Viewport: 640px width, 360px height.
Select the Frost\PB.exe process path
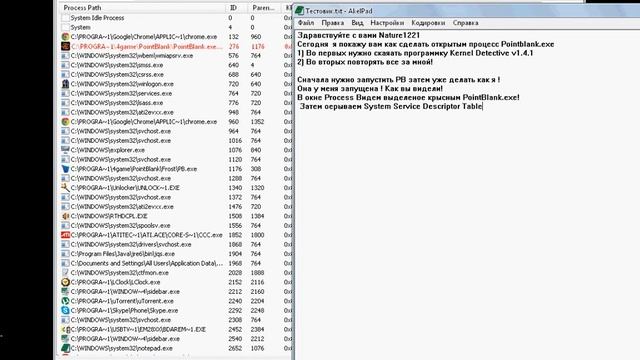[134, 169]
